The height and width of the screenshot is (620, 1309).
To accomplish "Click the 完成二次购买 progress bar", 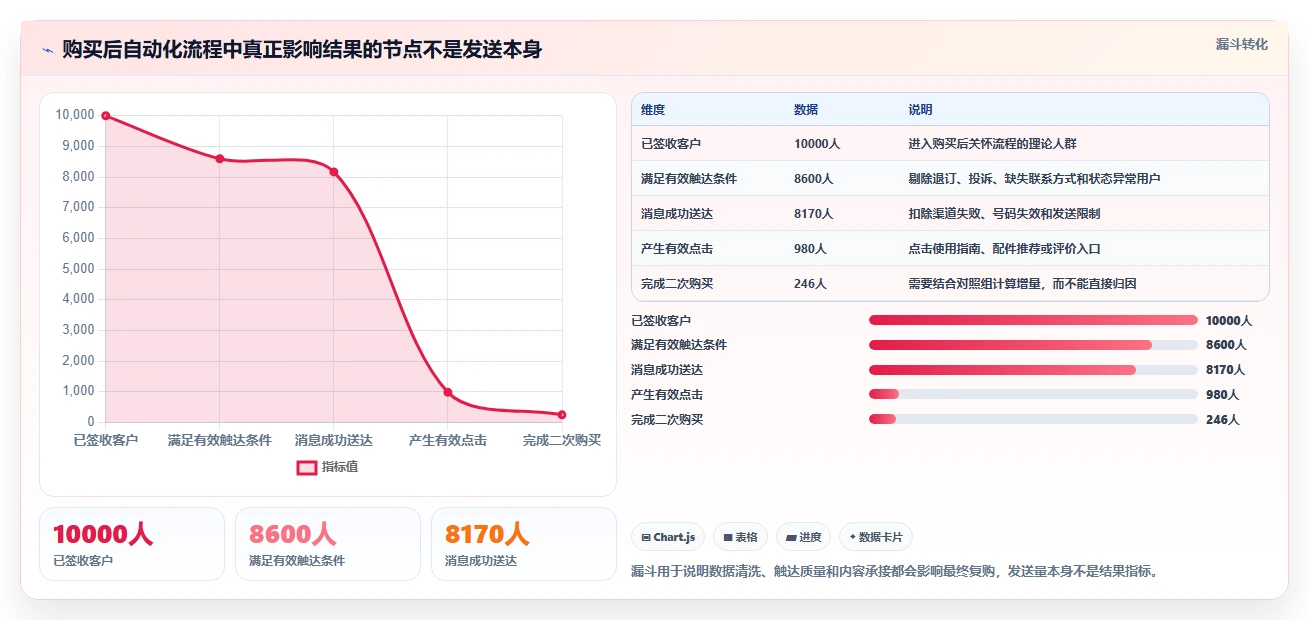I will [1033, 419].
